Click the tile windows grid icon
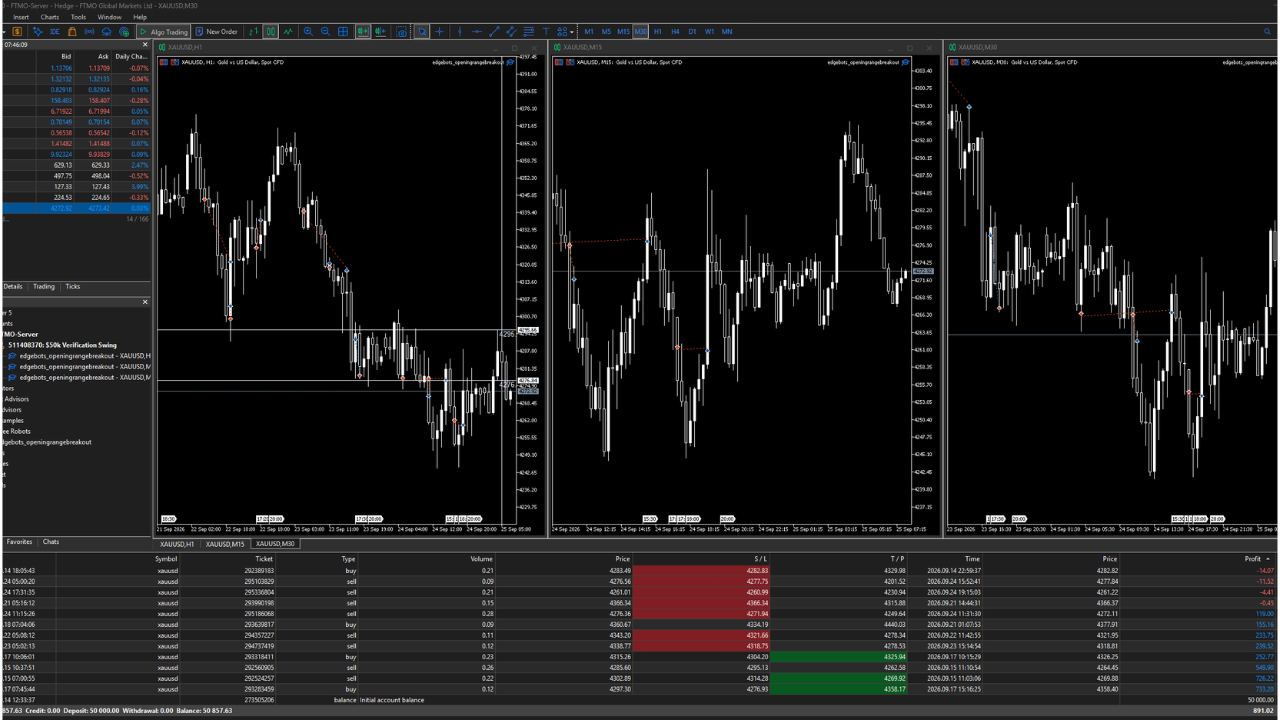Image resolution: width=1280 pixels, height=720 pixels. (343, 32)
